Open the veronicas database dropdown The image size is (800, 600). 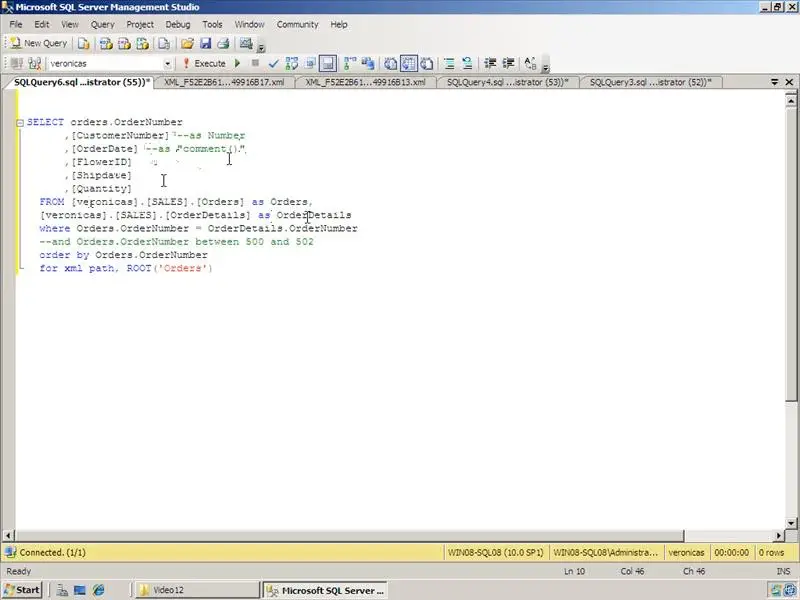(170, 63)
